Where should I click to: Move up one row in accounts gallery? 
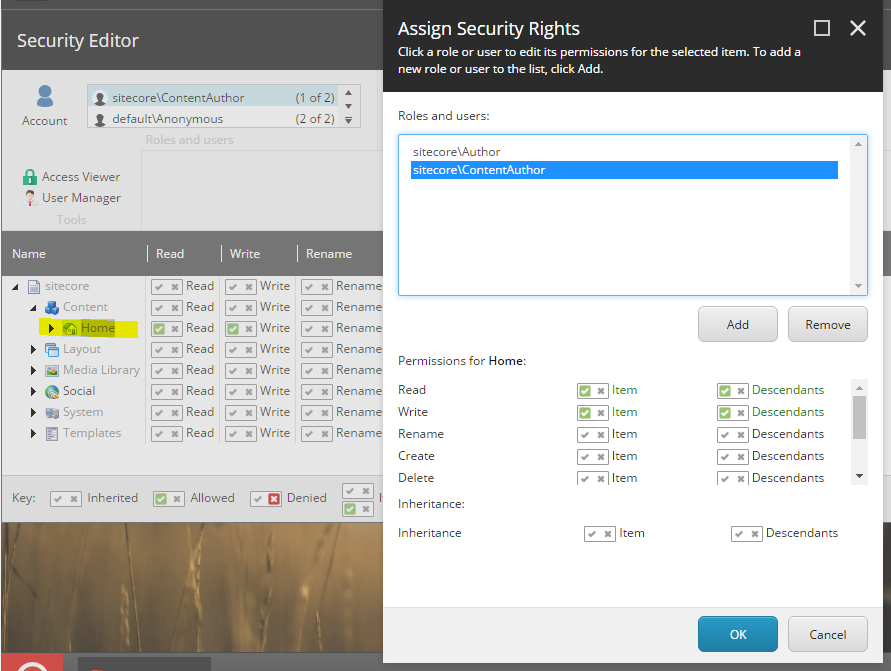point(348,93)
